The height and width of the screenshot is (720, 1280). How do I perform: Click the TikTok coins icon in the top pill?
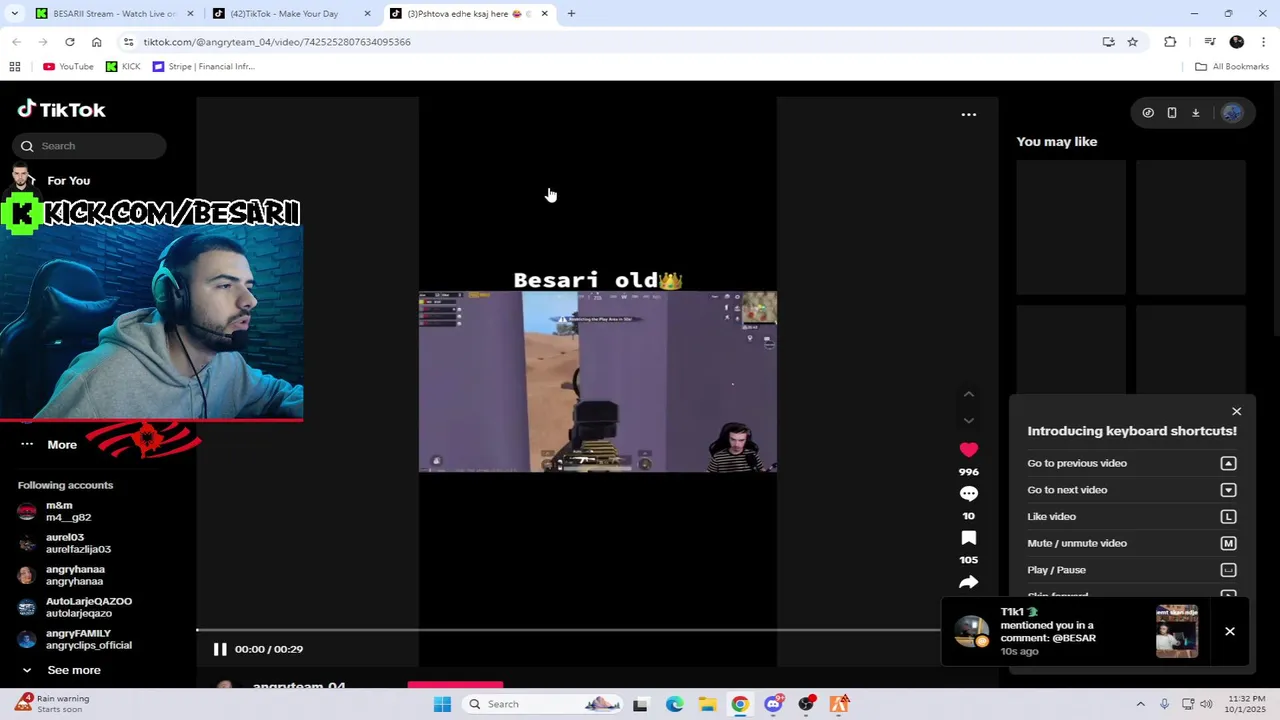tap(1148, 113)
